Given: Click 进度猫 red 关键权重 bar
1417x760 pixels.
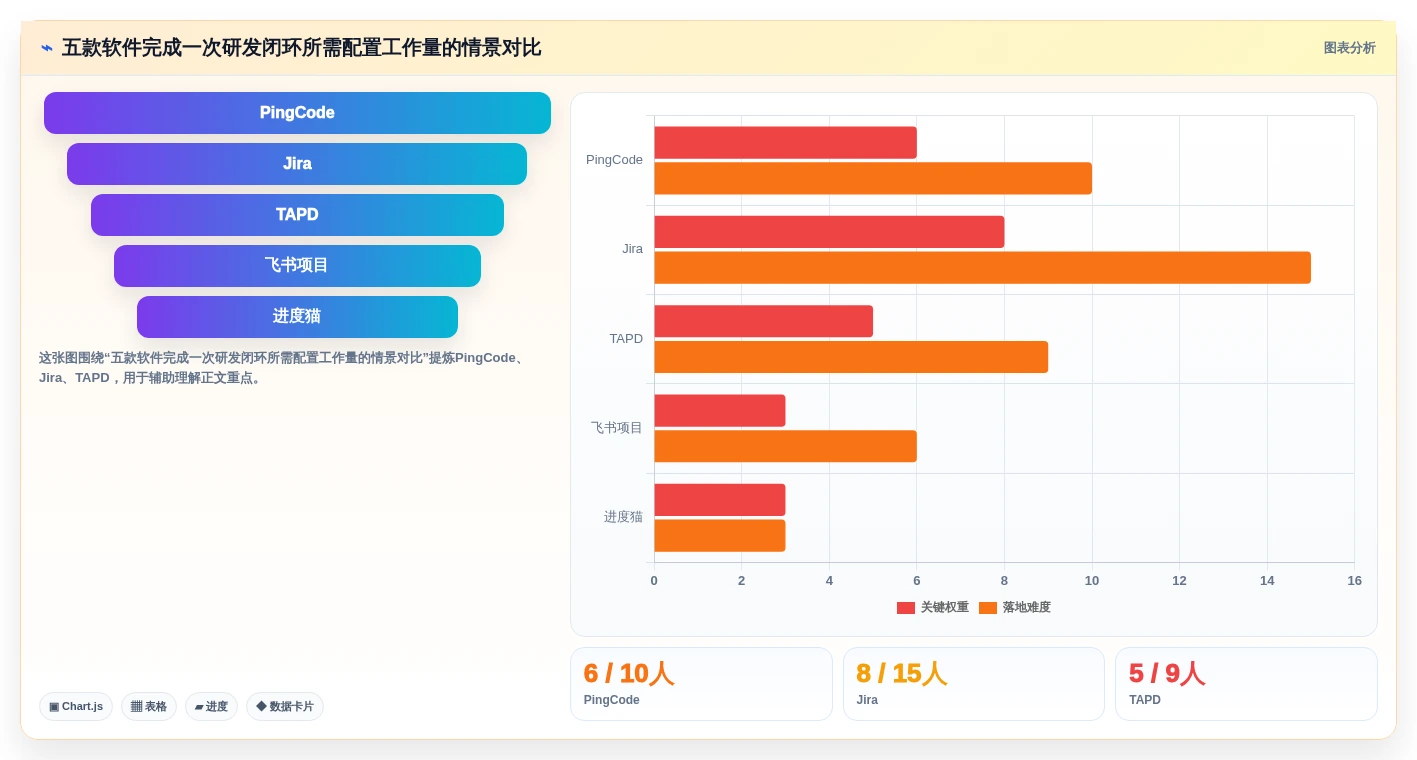Looking at the screenshot, I should coord(720,500).
